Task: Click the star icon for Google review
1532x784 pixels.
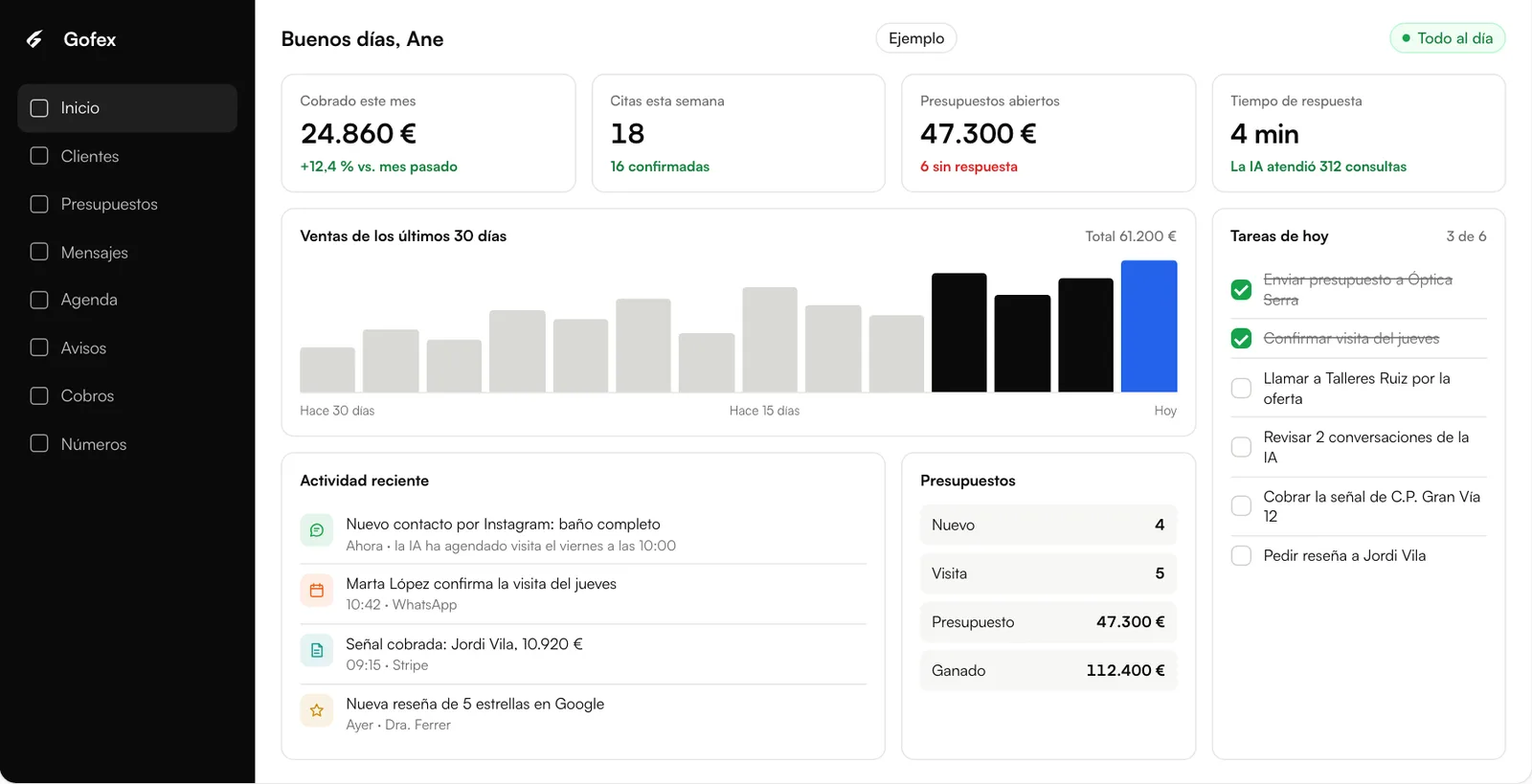Action: click(x=317, y=710)
